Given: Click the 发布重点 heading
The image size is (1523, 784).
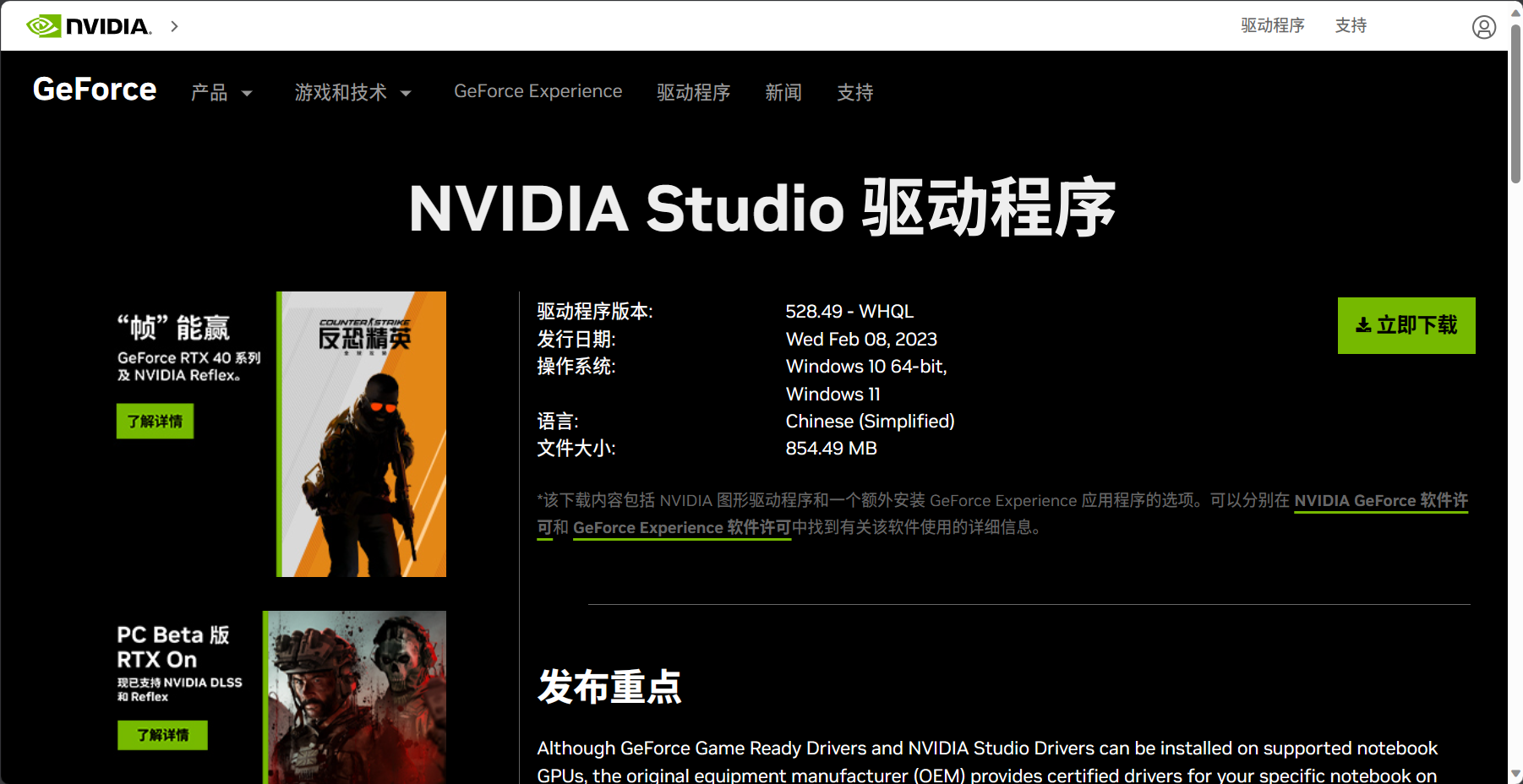Looking at the screenshot, I should point(609,686).
